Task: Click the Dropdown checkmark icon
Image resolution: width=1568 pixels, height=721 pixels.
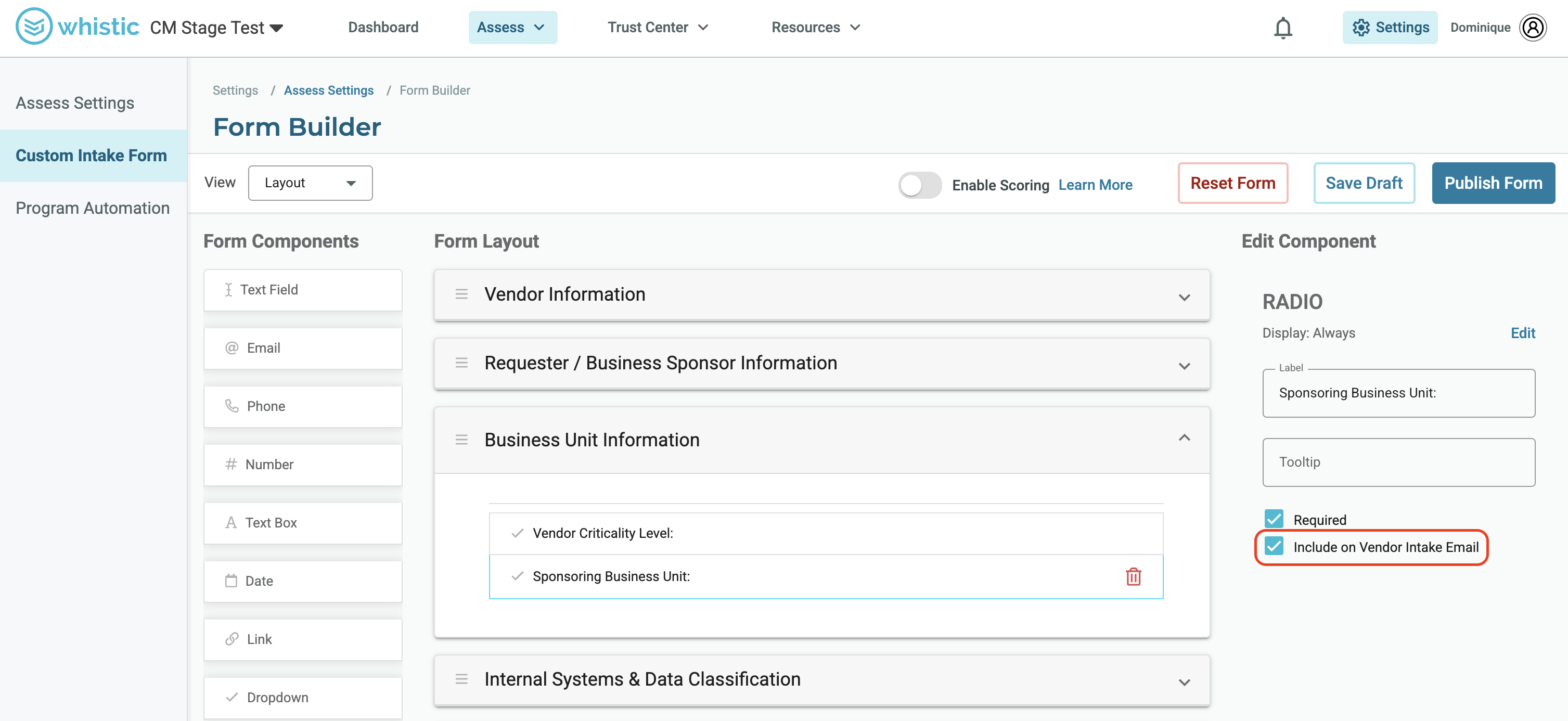Action: coord(232,697)
